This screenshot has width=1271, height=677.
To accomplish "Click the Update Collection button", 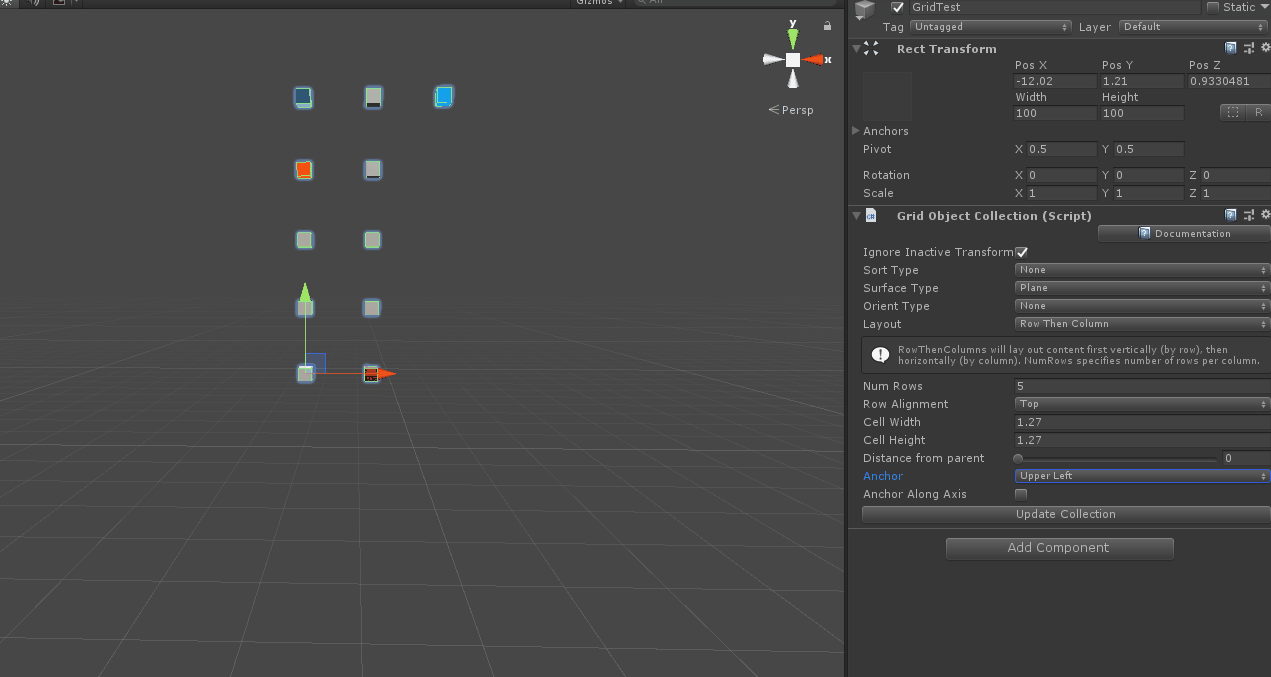I will click(1066, 514).
